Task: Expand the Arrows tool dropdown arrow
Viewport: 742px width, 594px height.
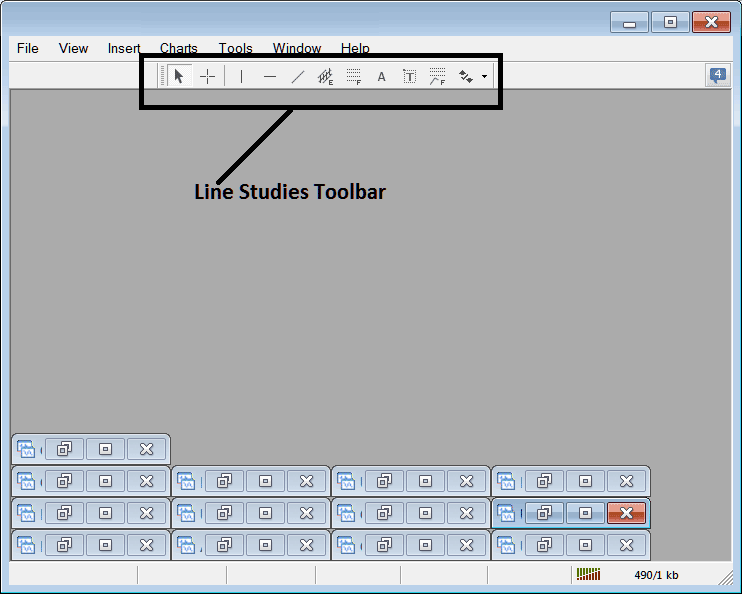Action: coord(484,76)
